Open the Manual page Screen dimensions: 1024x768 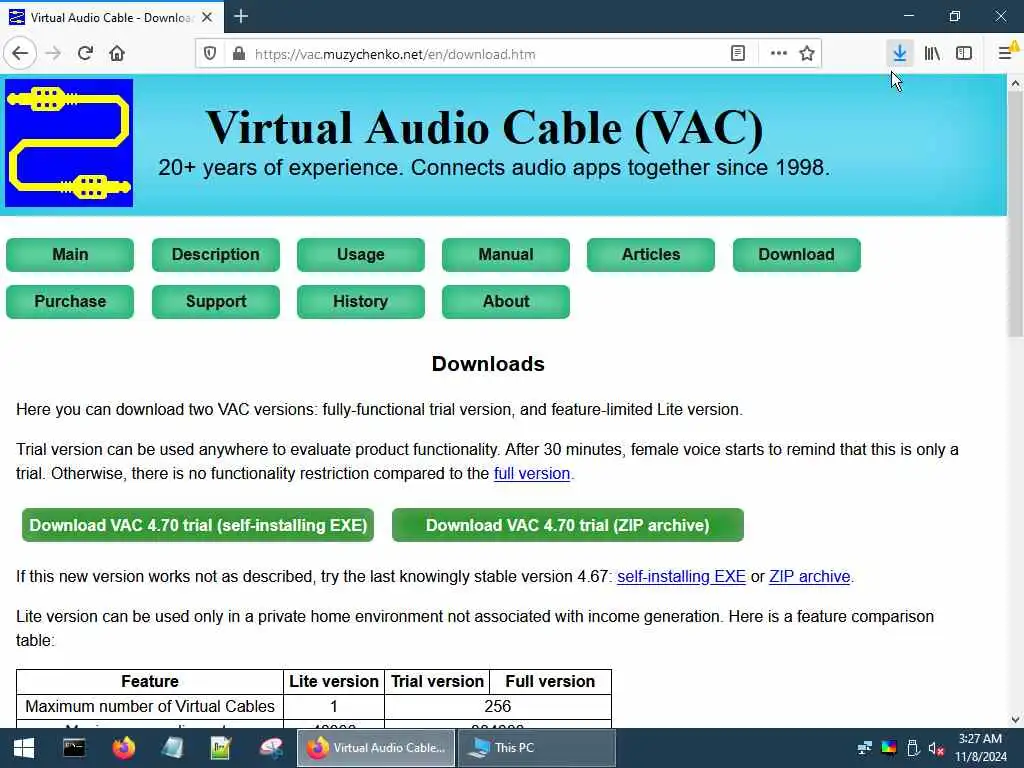[x=505, y=254]
